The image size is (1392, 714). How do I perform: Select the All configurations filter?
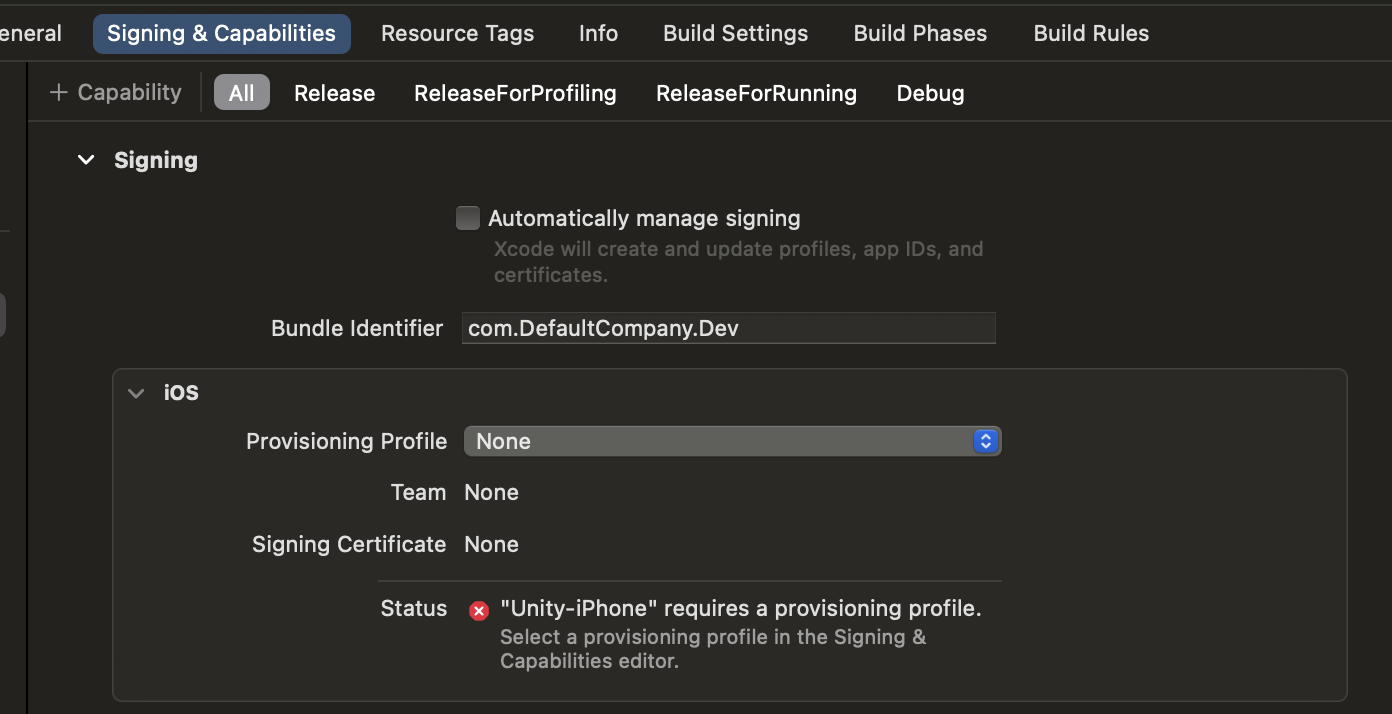(x=241, y=93)
